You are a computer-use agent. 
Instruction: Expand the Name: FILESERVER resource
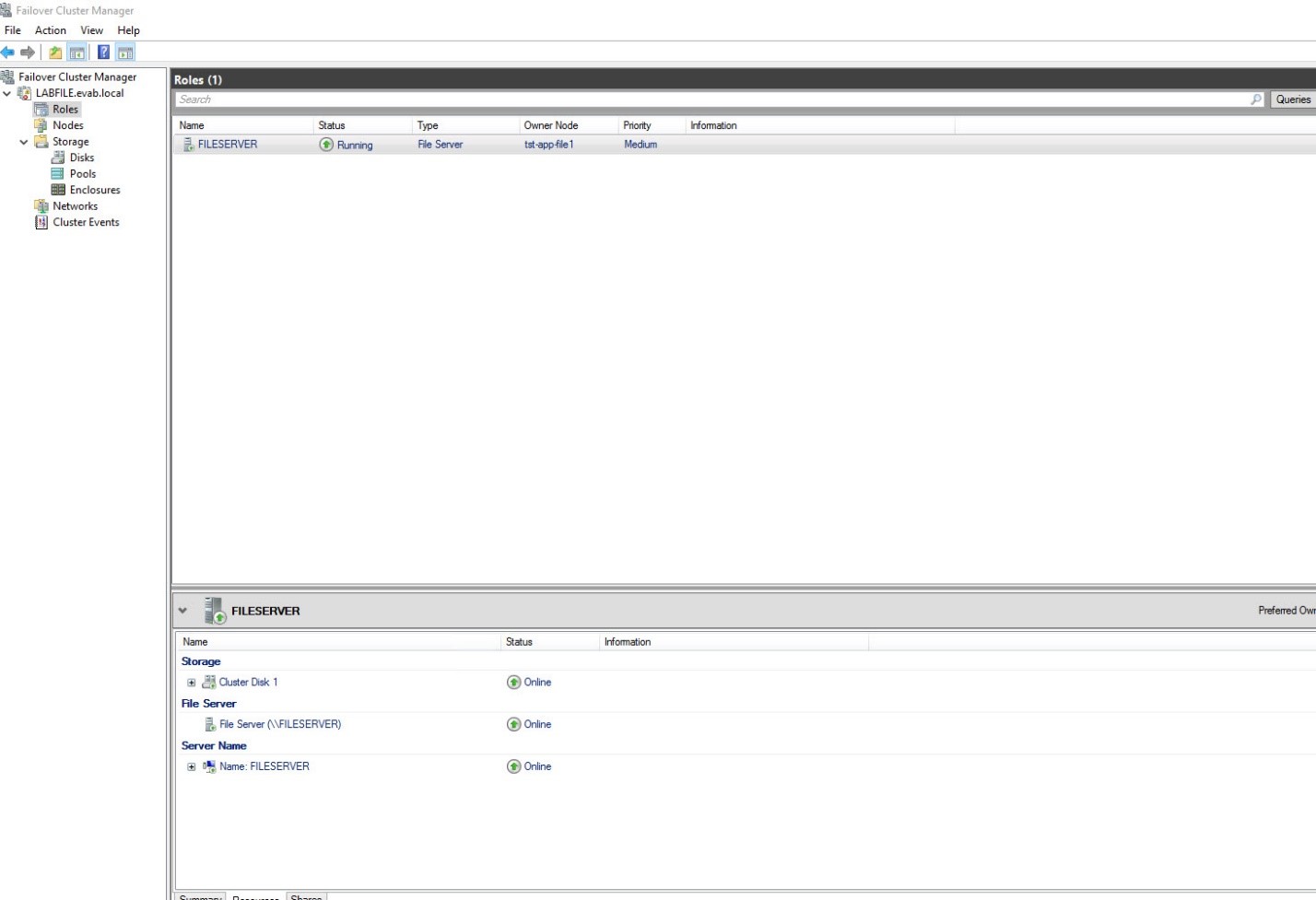192,766
